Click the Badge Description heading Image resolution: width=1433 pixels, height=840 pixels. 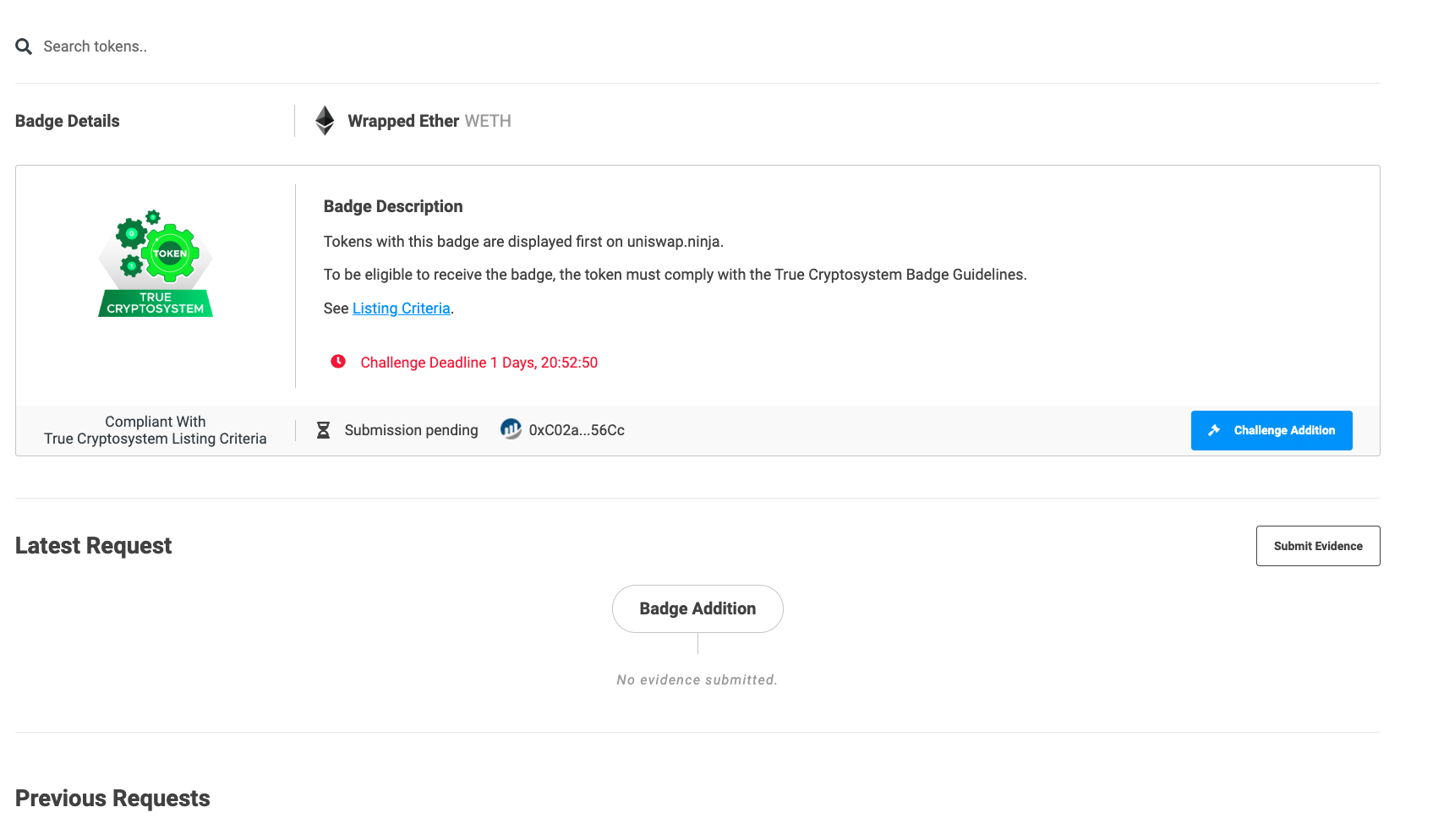[393, 206]
